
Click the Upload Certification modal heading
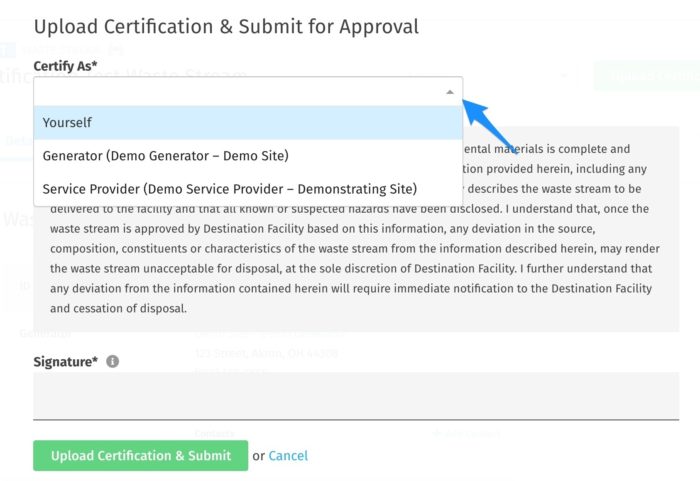pos(226,26)
